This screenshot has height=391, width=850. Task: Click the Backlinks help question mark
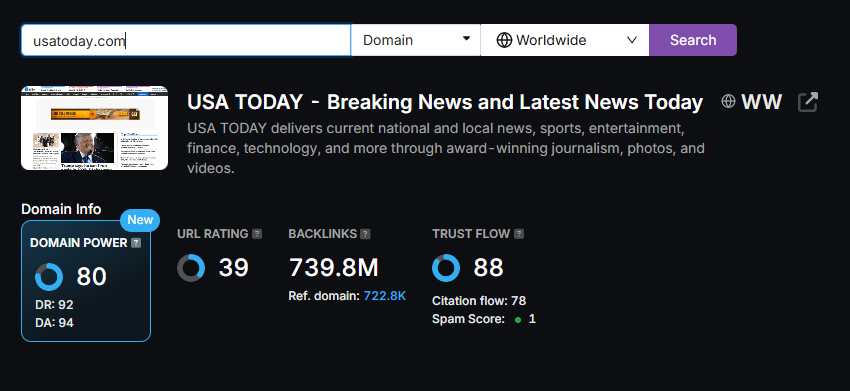click(x=366, y=234)
